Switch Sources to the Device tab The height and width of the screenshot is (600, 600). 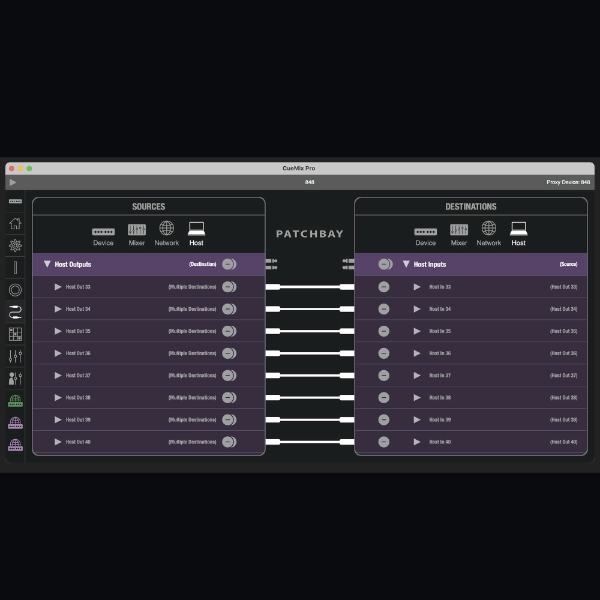(x=103, y=236)
